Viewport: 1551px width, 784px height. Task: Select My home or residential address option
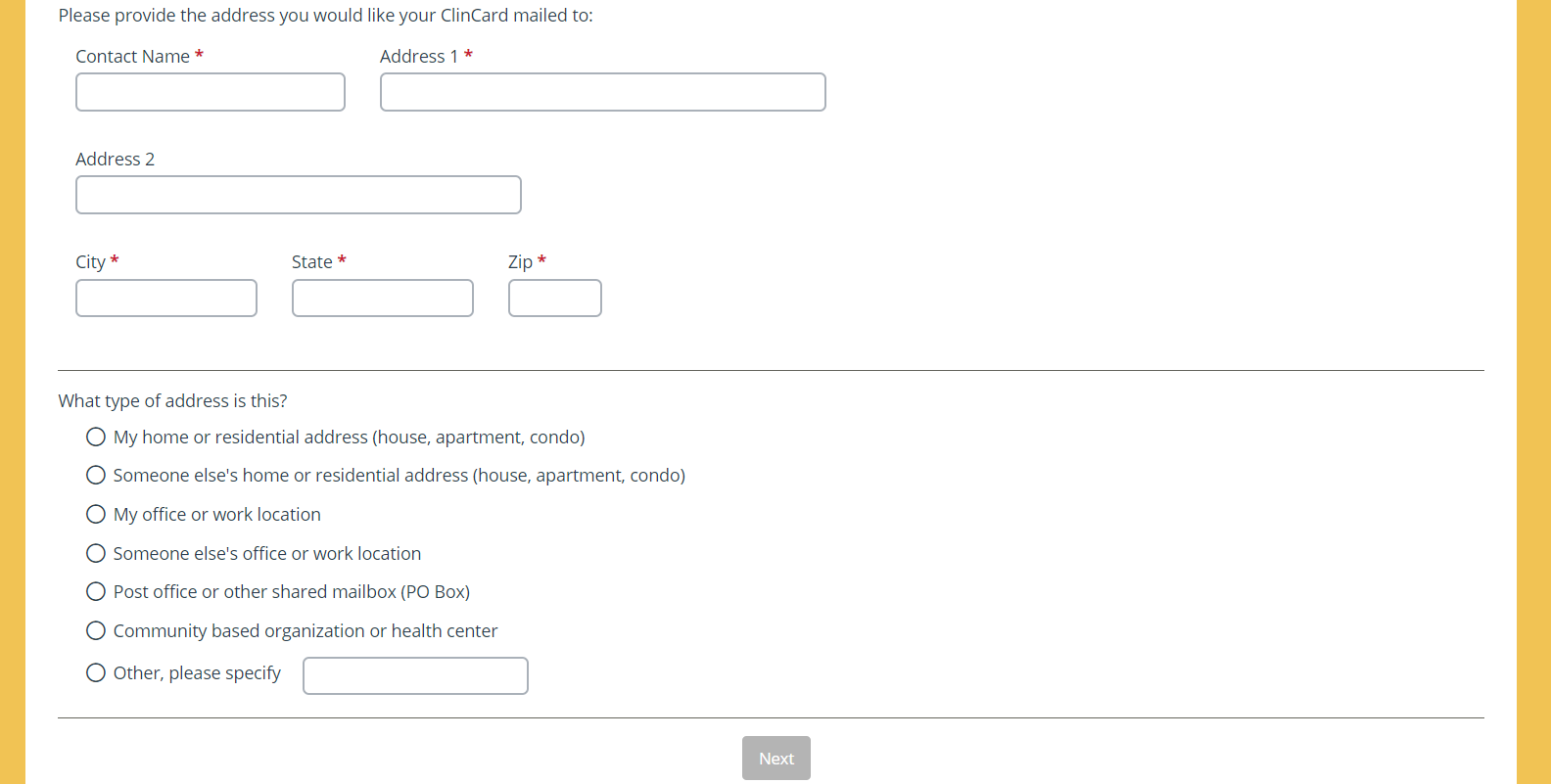(x=96, y=437)
